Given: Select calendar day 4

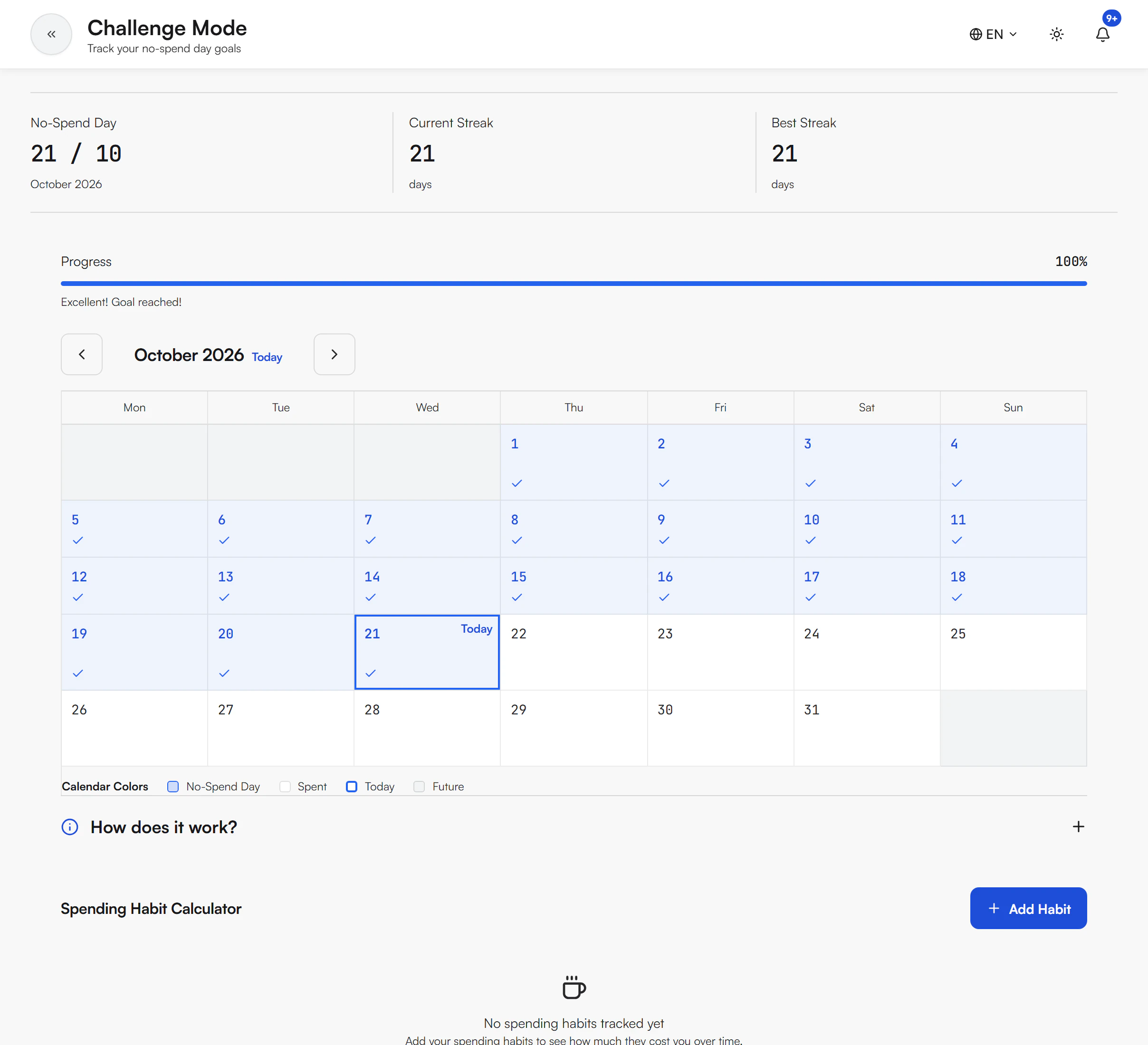Looking at the screenshot, I should coord(1013,462).
